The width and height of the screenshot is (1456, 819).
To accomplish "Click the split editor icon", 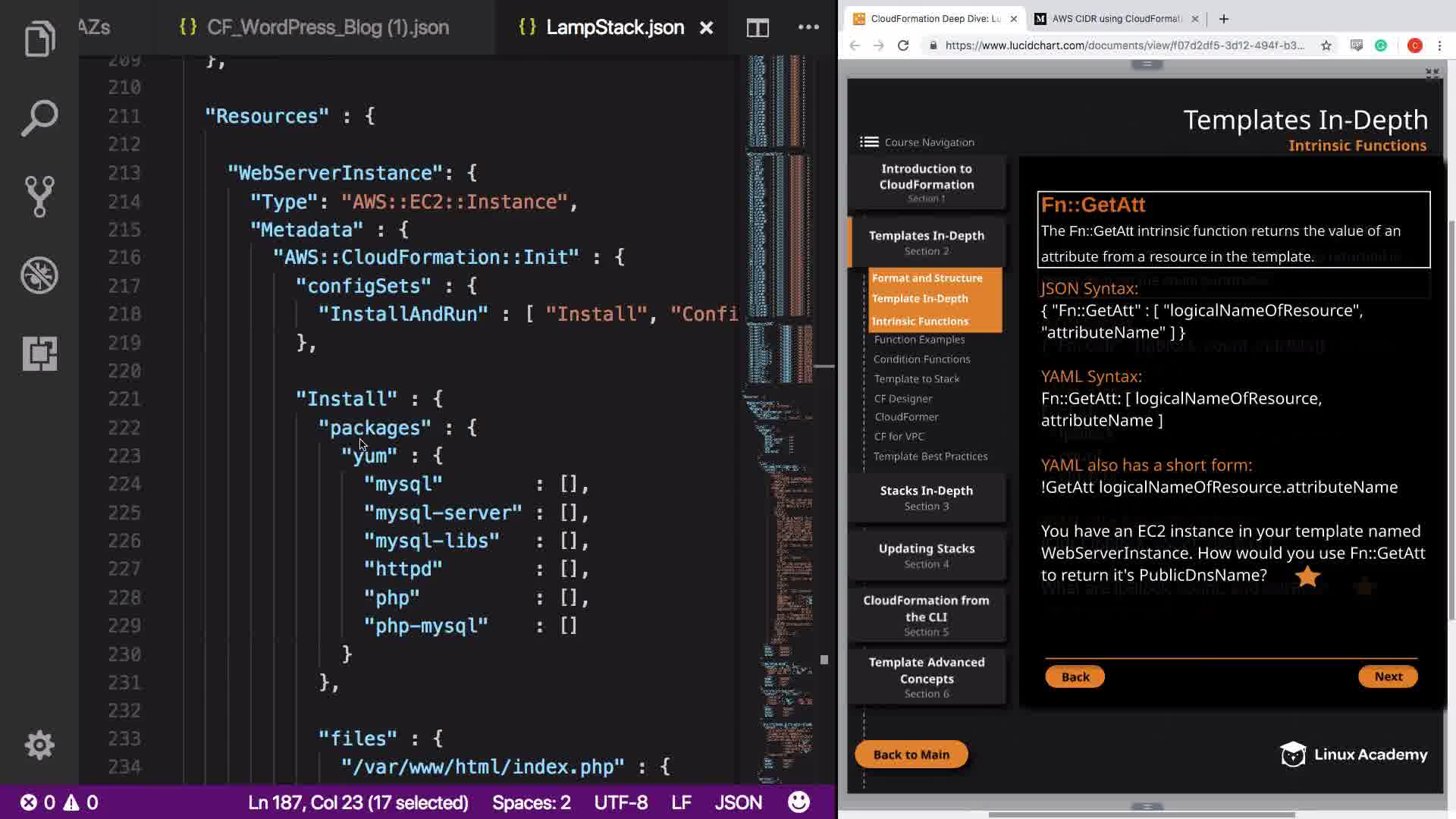I will 757,28.
